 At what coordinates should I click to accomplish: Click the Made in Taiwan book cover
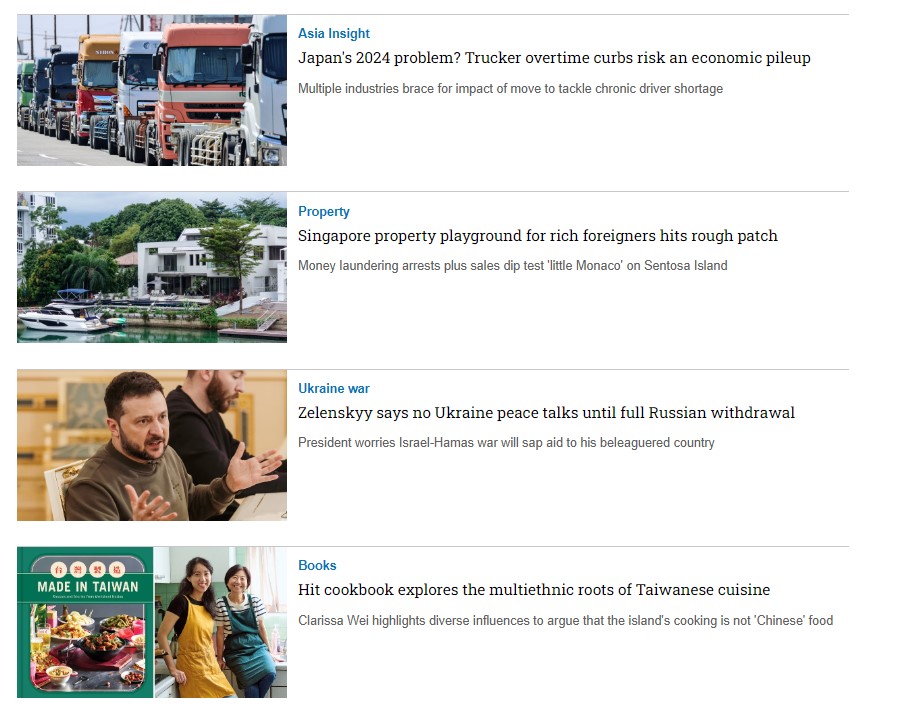point(85,622)
